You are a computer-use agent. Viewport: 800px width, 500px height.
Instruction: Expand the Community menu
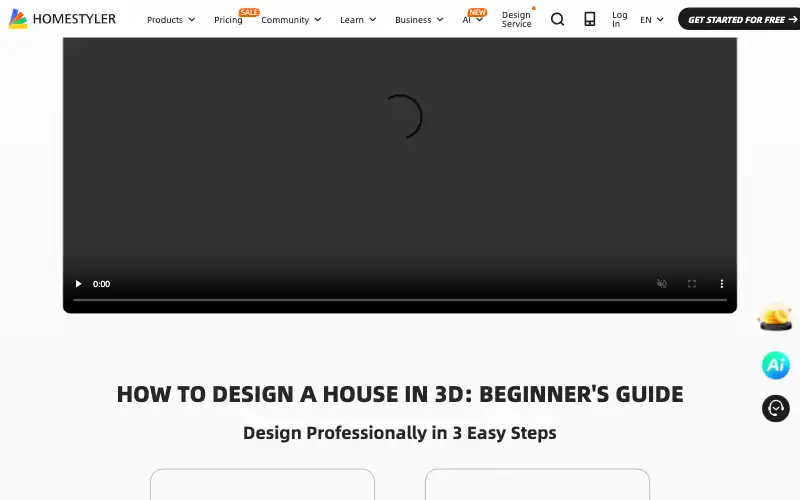point(291,20)
